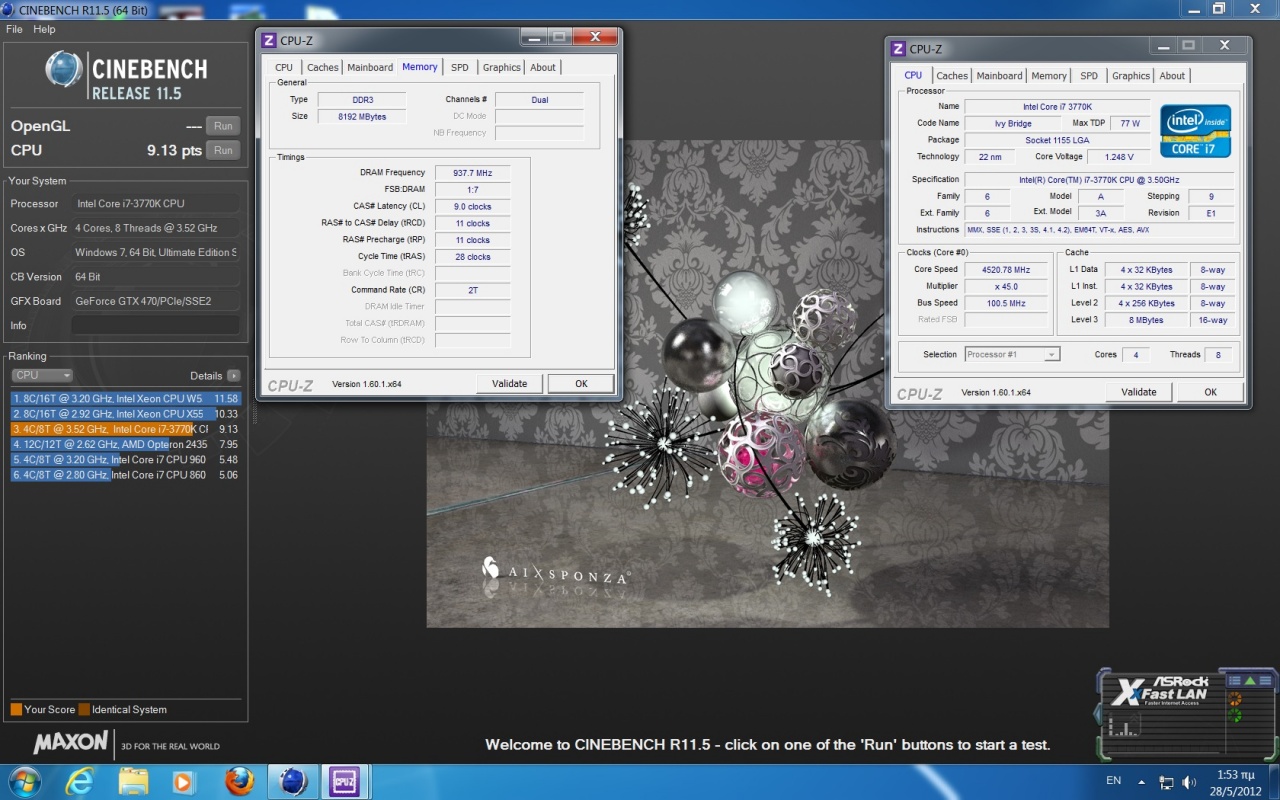Open the Windows Start menu orb
Screen dimensions: 1280x800
(x=24, y=781)
